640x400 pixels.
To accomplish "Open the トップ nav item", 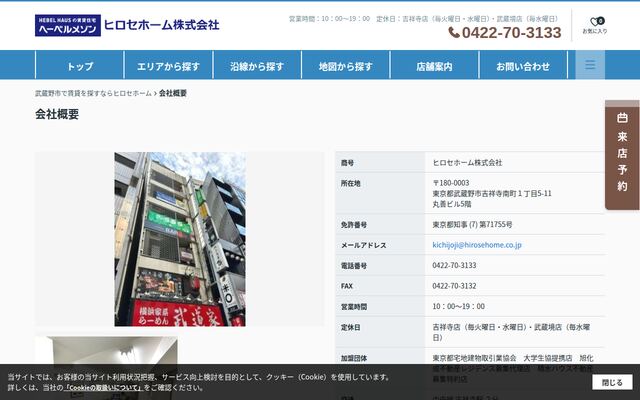I will point(80,65).
